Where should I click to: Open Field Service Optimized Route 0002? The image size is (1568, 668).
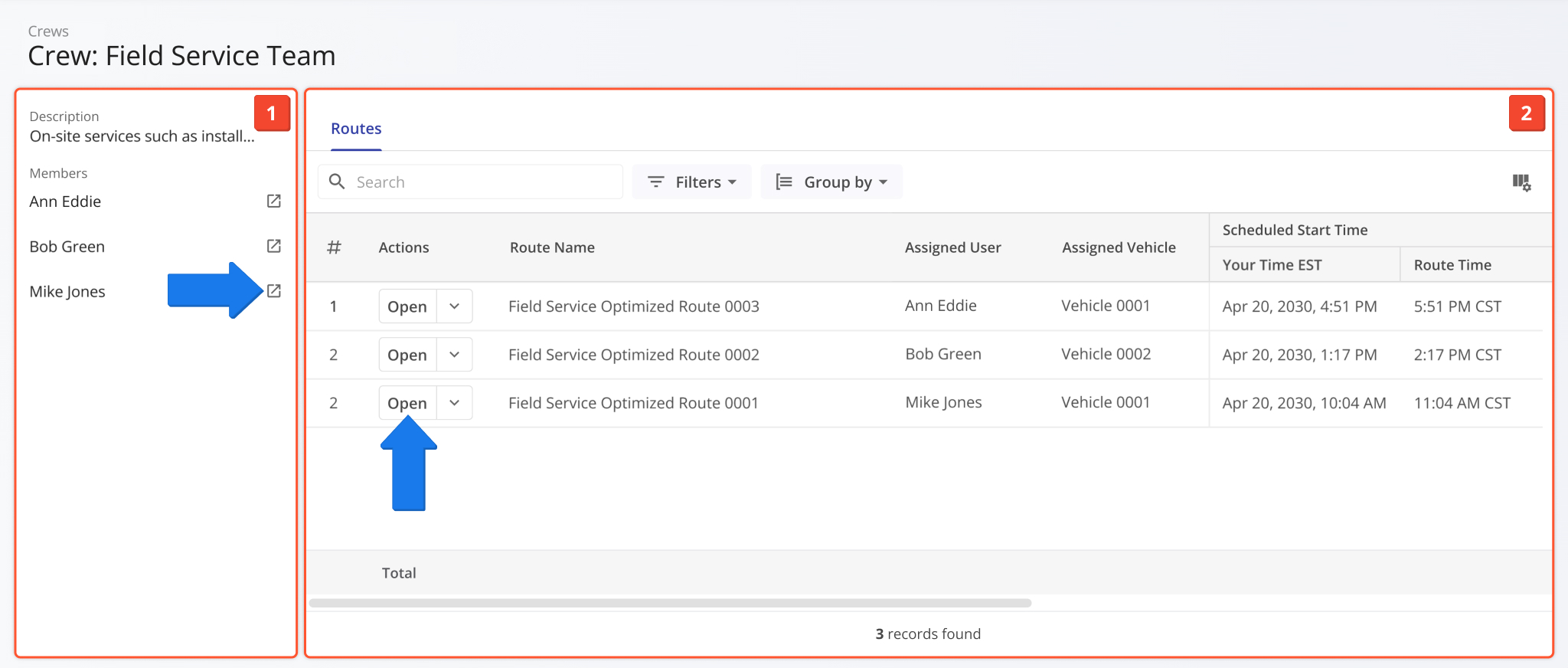[x=407, y=355]
